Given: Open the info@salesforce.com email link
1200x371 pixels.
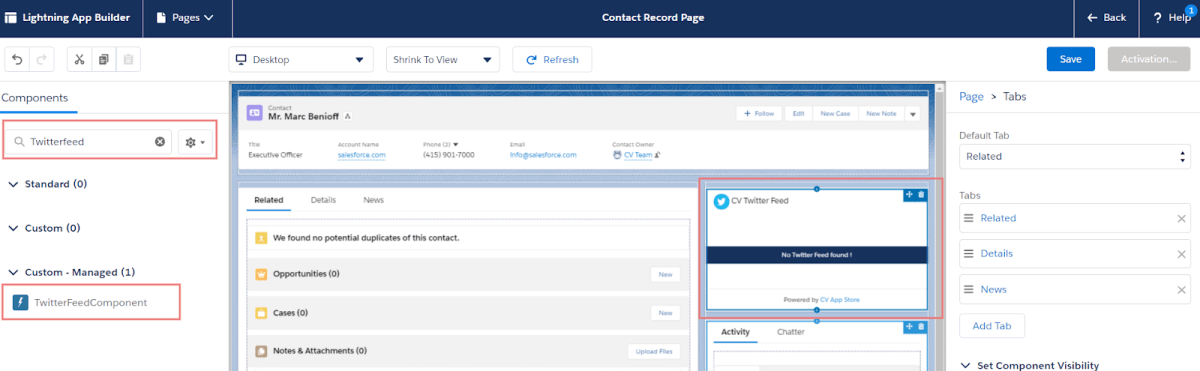Looking at the screenshot, I should pyautogui.click(x=542, y=155).
